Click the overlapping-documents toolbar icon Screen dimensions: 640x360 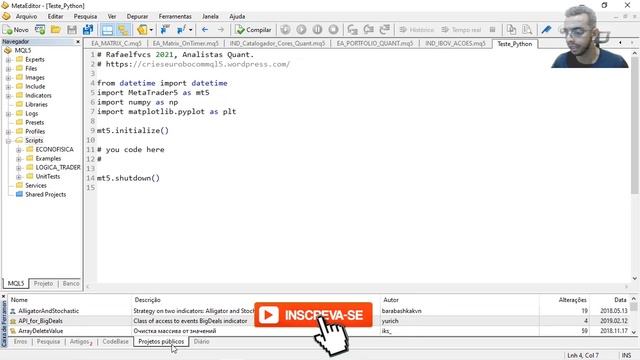[511, 29]
